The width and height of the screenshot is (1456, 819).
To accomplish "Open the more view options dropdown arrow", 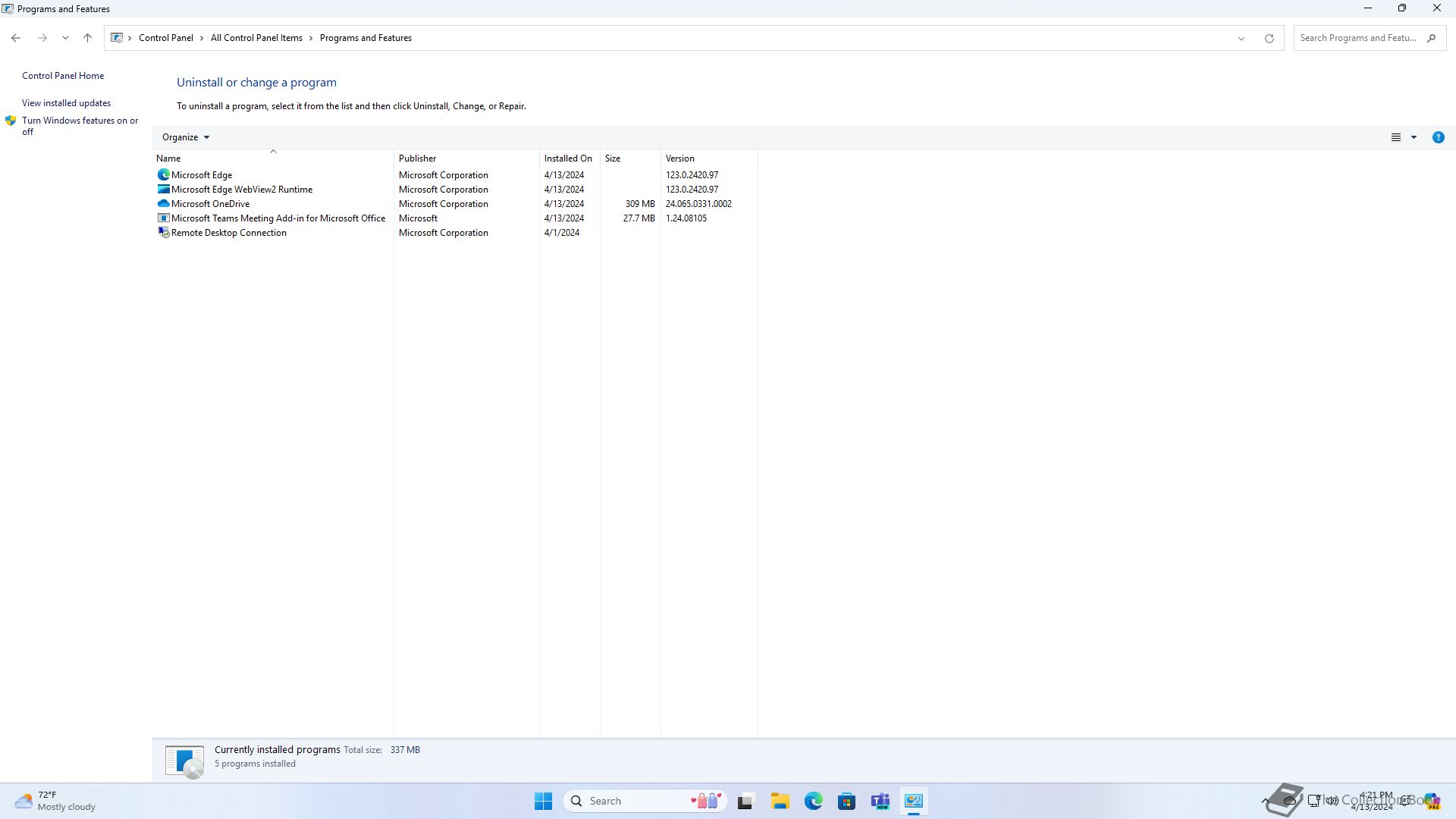I will tap(1414, 137).
